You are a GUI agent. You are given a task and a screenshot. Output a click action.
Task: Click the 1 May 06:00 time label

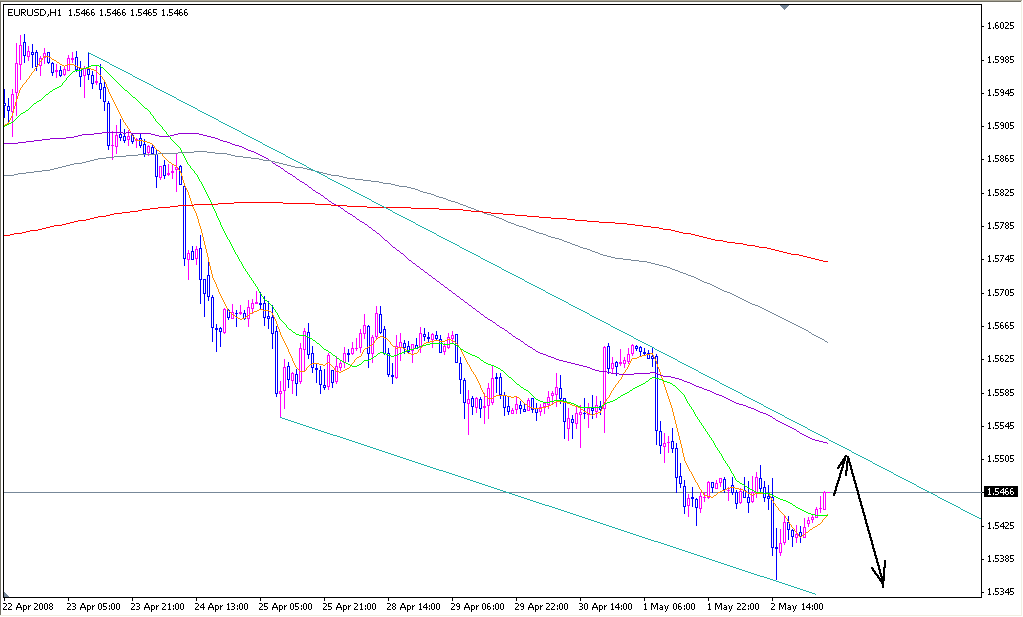669,607
